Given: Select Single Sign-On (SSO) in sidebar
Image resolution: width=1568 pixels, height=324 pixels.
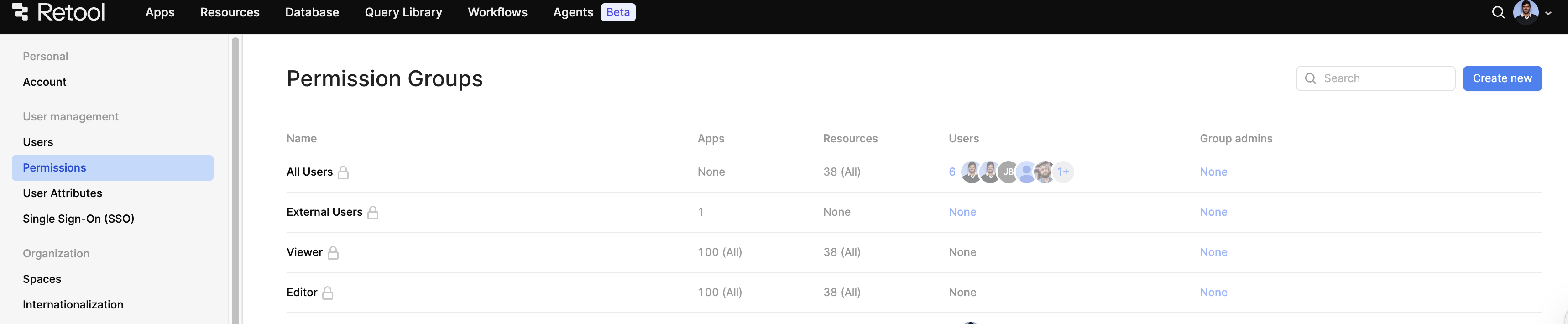Looking at the screenshot, I should (x=78, y=219).
